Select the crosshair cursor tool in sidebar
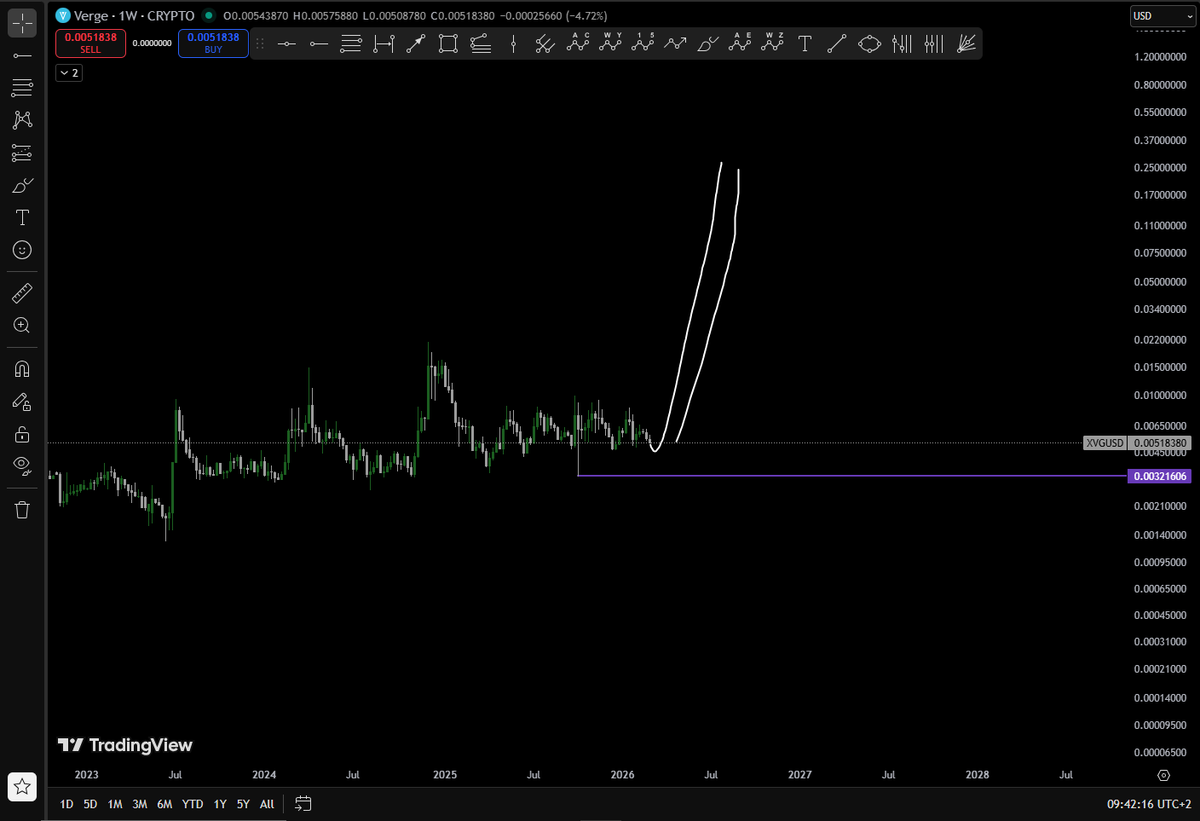This screenshot has width=1200, height=821. 22,21
